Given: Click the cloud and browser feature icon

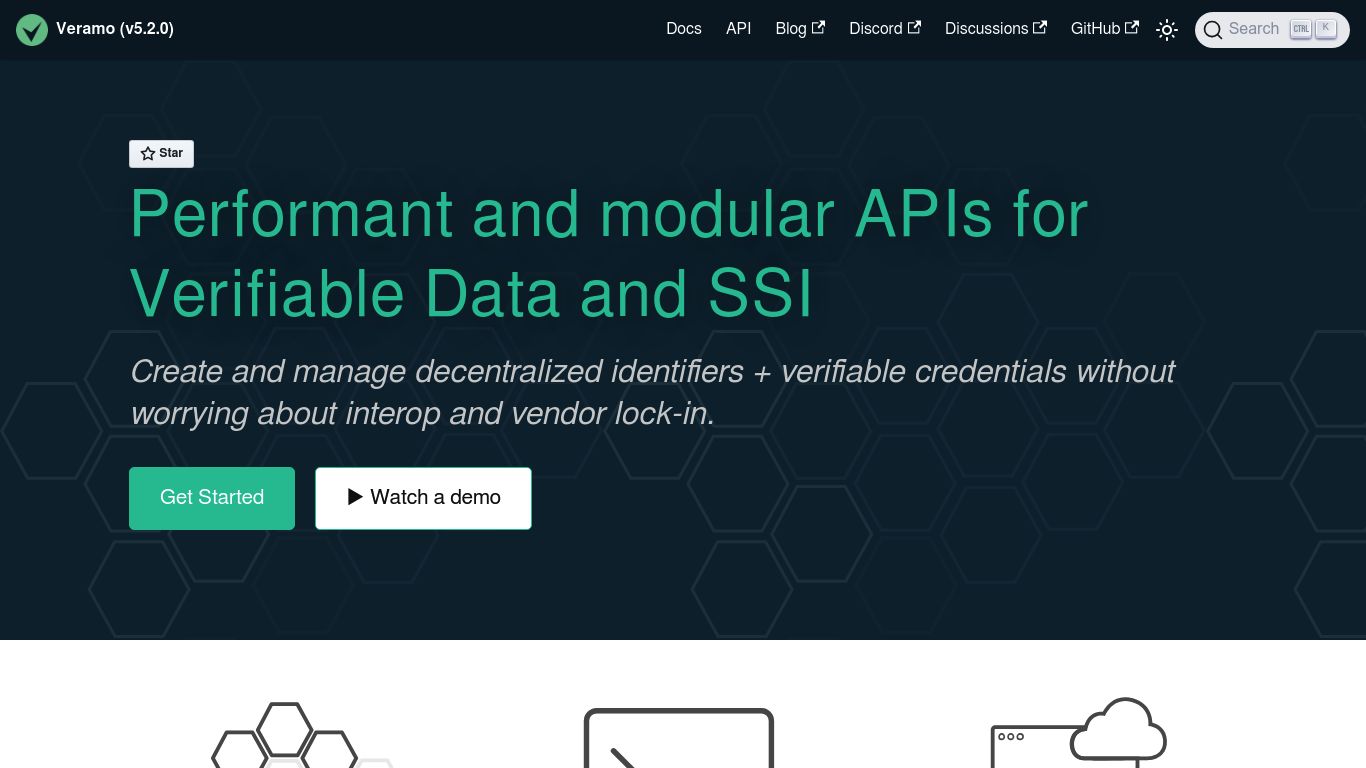Looking at the screenshot, I should pyautogui.click(x=1078, y=732).
